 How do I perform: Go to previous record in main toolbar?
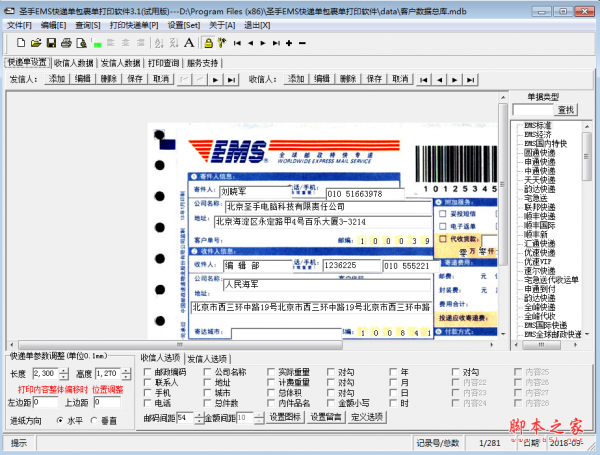pyautogui.click(x=250, y=43)
